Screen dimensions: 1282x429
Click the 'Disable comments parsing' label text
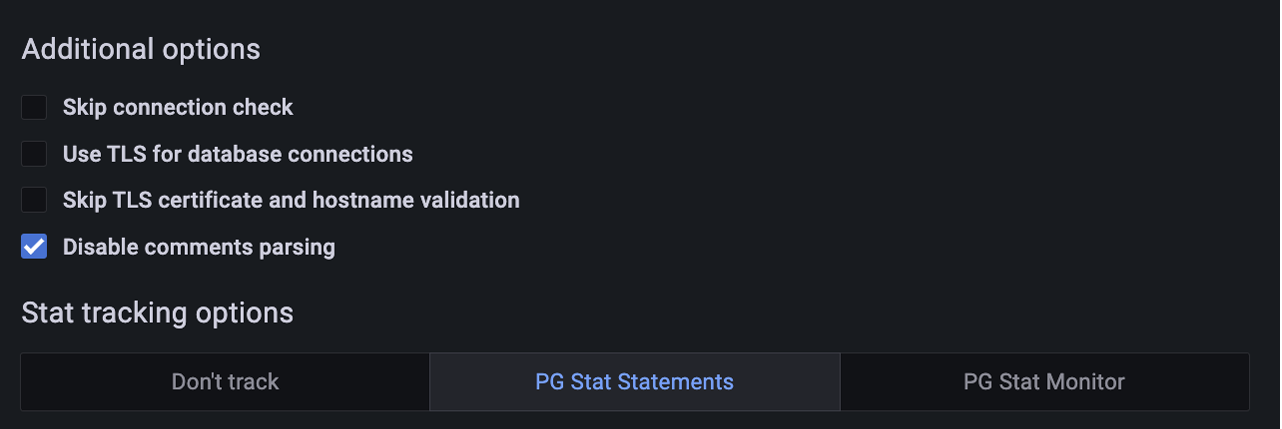[198, 247]
